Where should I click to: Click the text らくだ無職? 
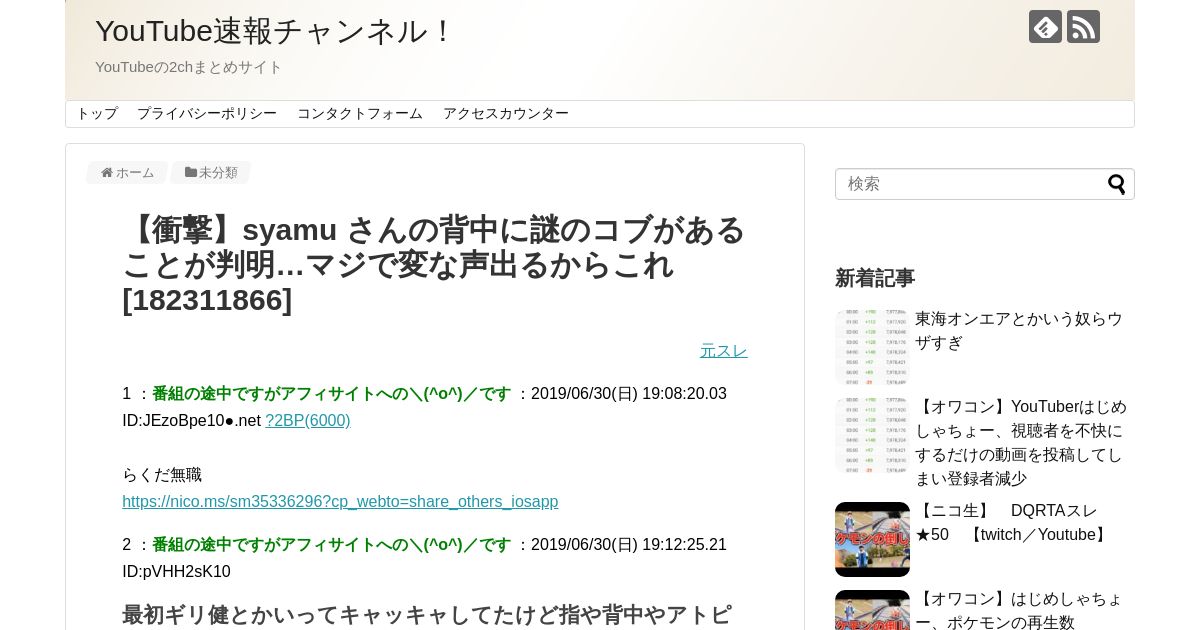coord(162,475)
